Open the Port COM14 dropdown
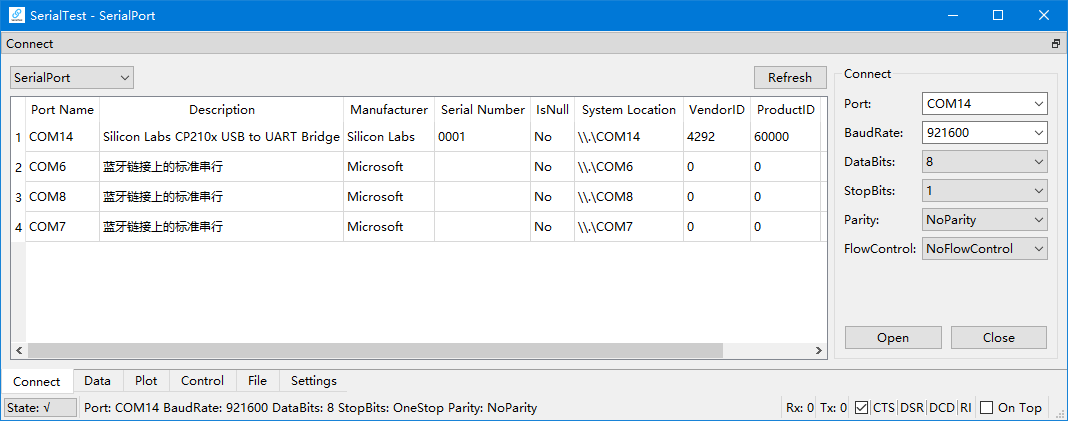1068x421 pixels. tap(984, 104)
